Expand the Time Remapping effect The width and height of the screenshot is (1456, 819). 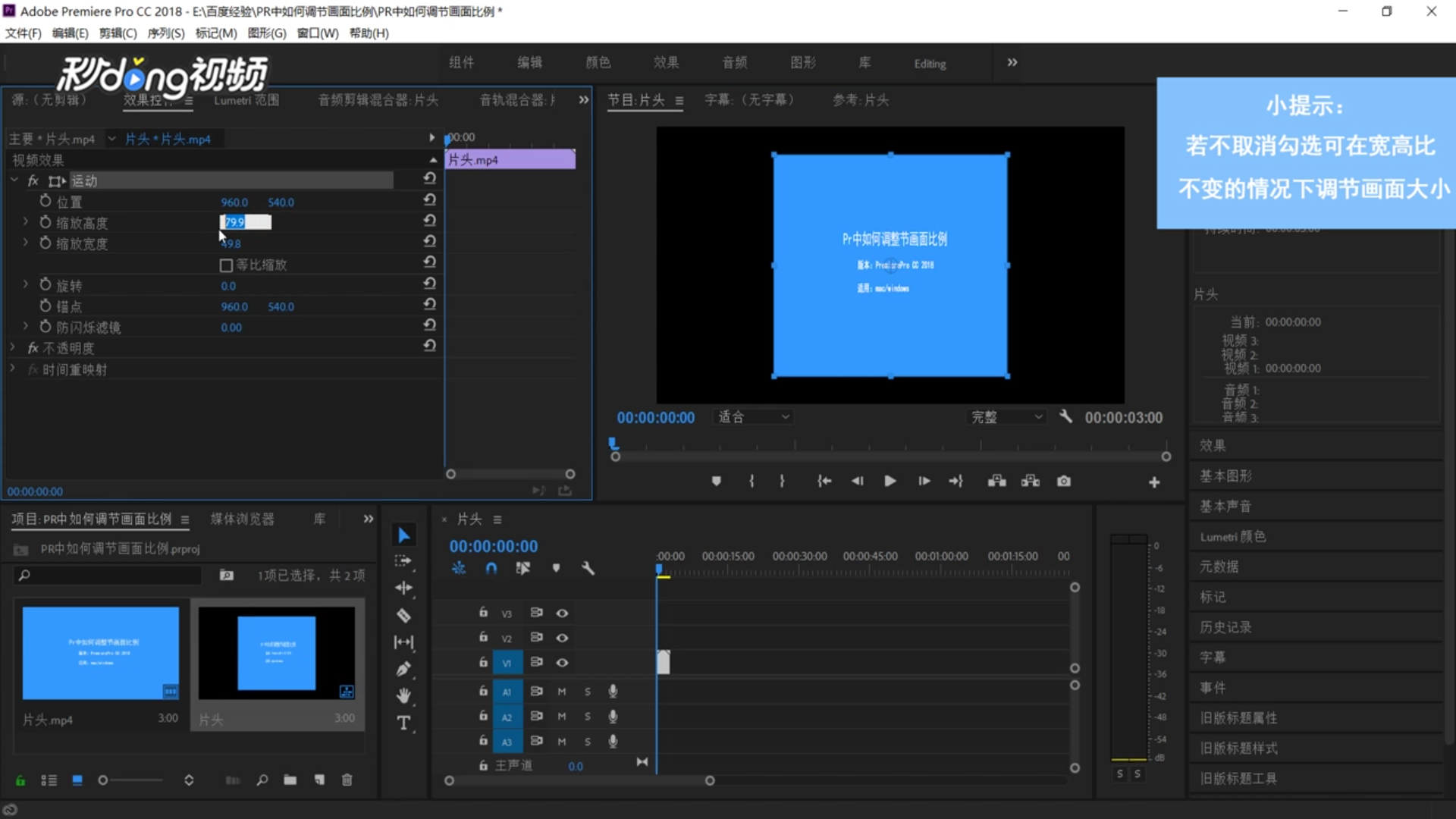[x=12, y=369]
